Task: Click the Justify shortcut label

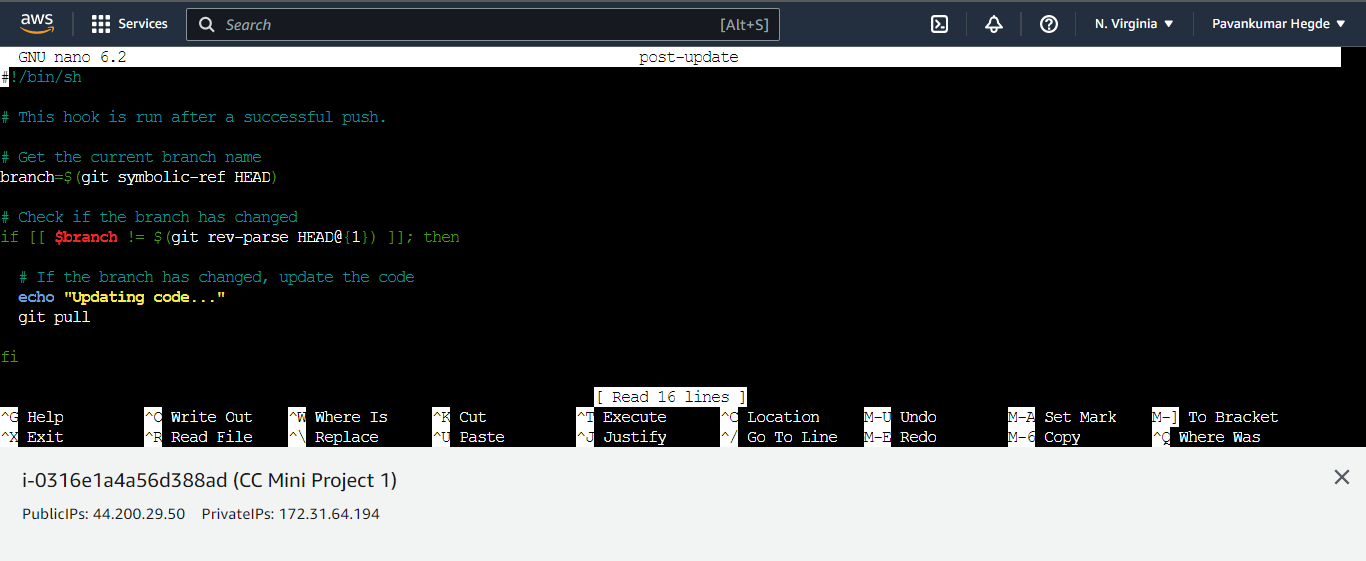Action: [x=635, y=437]
